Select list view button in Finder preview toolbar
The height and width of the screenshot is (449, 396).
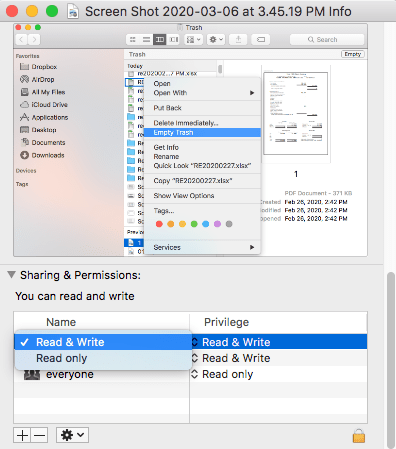pos(146,40)
